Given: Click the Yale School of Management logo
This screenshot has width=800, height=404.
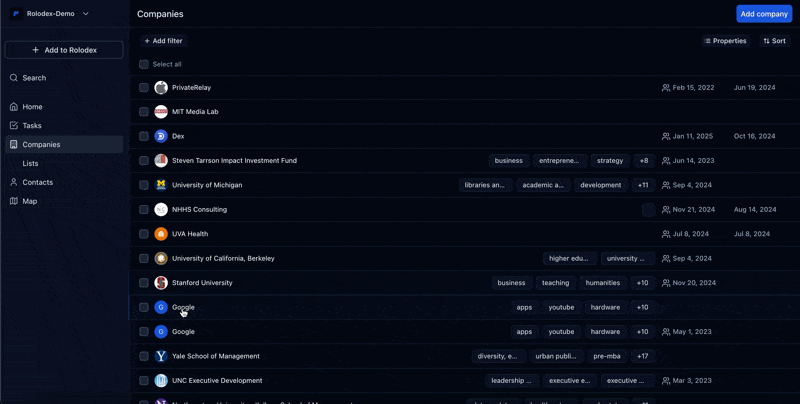Looking at the screenshot, I should pos(161,356).
